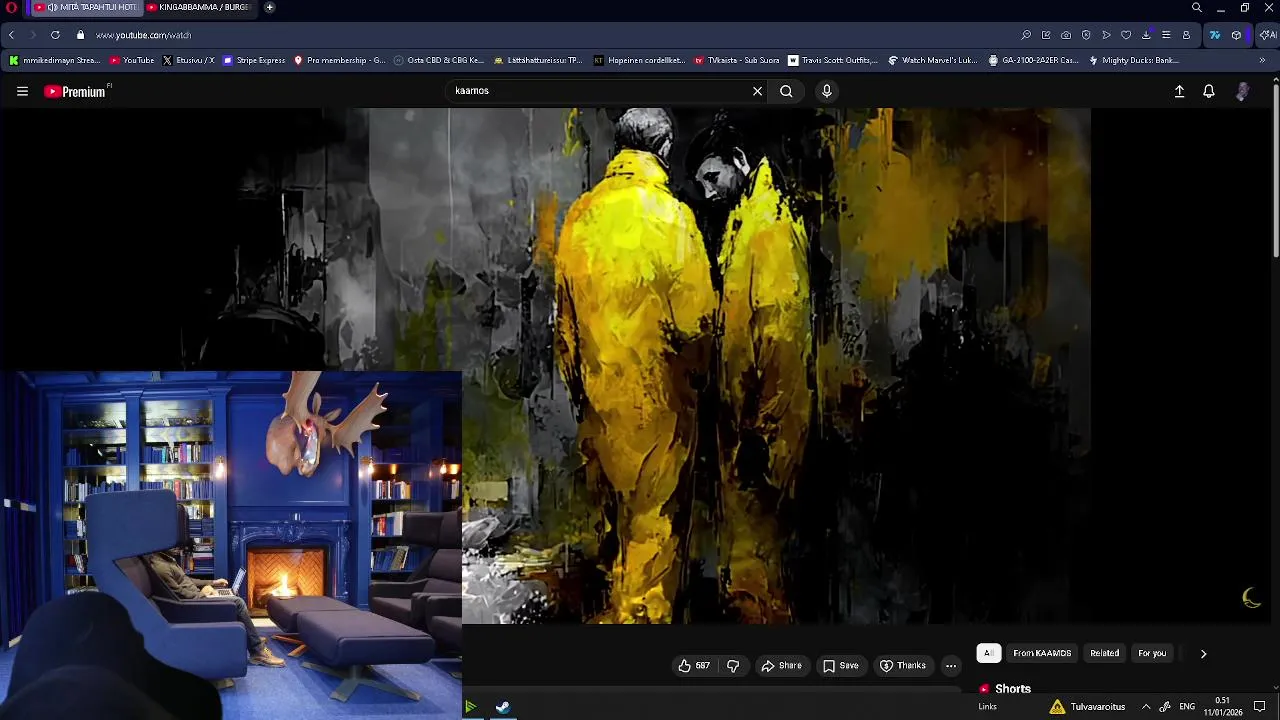Open the green arrow app in taskbar
Image resolution: width=1280 pixels, height=720 pixels.
[x=470, y=707]
